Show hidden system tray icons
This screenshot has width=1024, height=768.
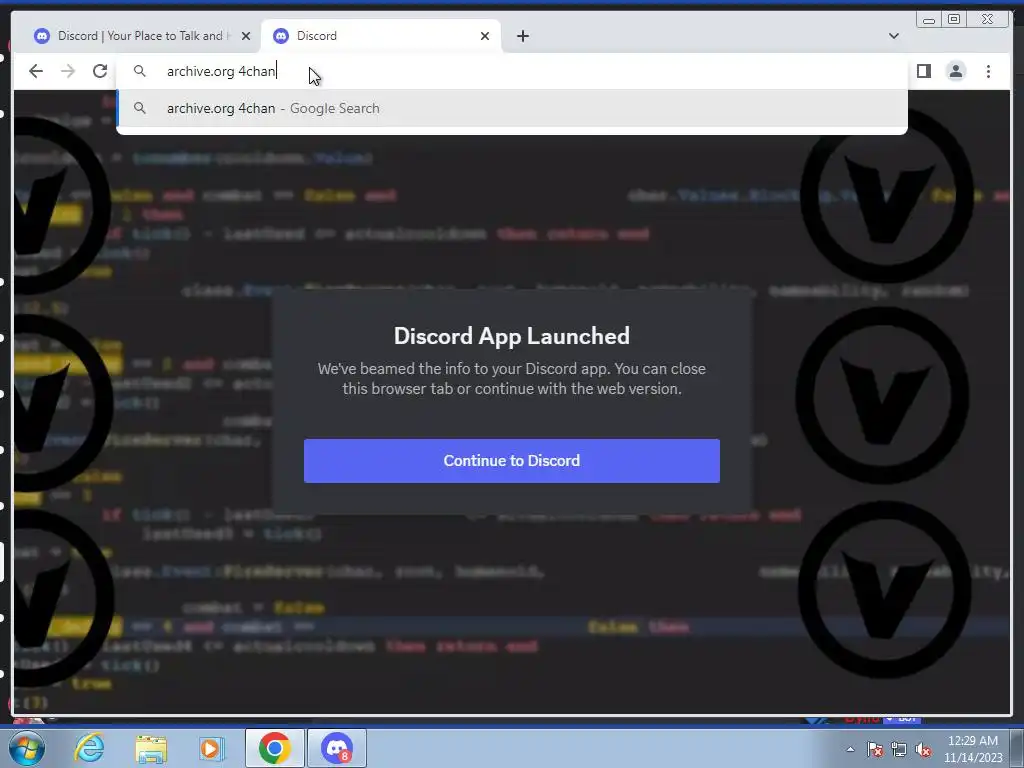(850, 749)
